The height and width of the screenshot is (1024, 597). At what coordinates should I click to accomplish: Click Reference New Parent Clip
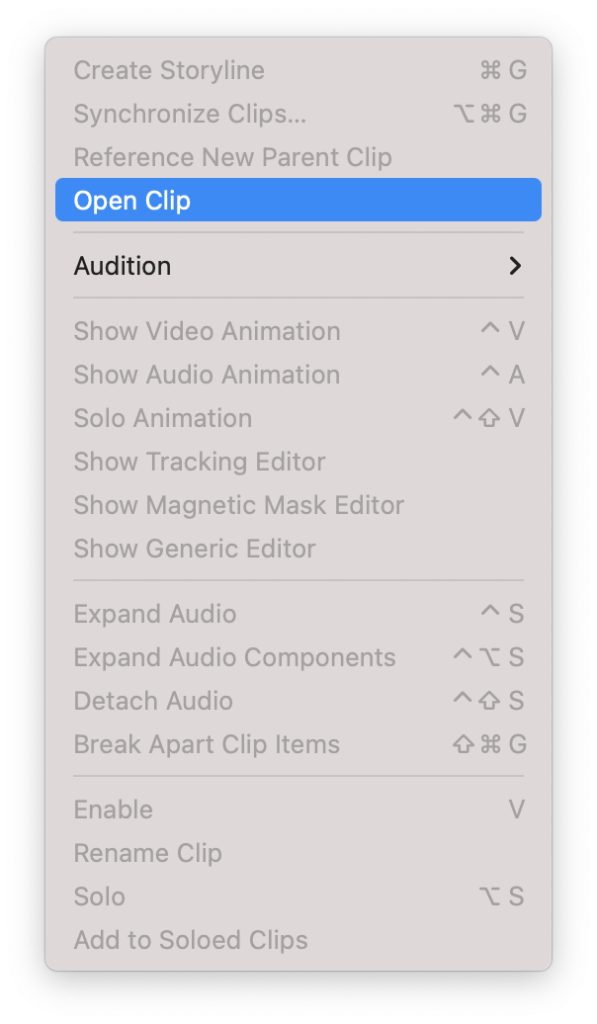[x=232, y=157]
